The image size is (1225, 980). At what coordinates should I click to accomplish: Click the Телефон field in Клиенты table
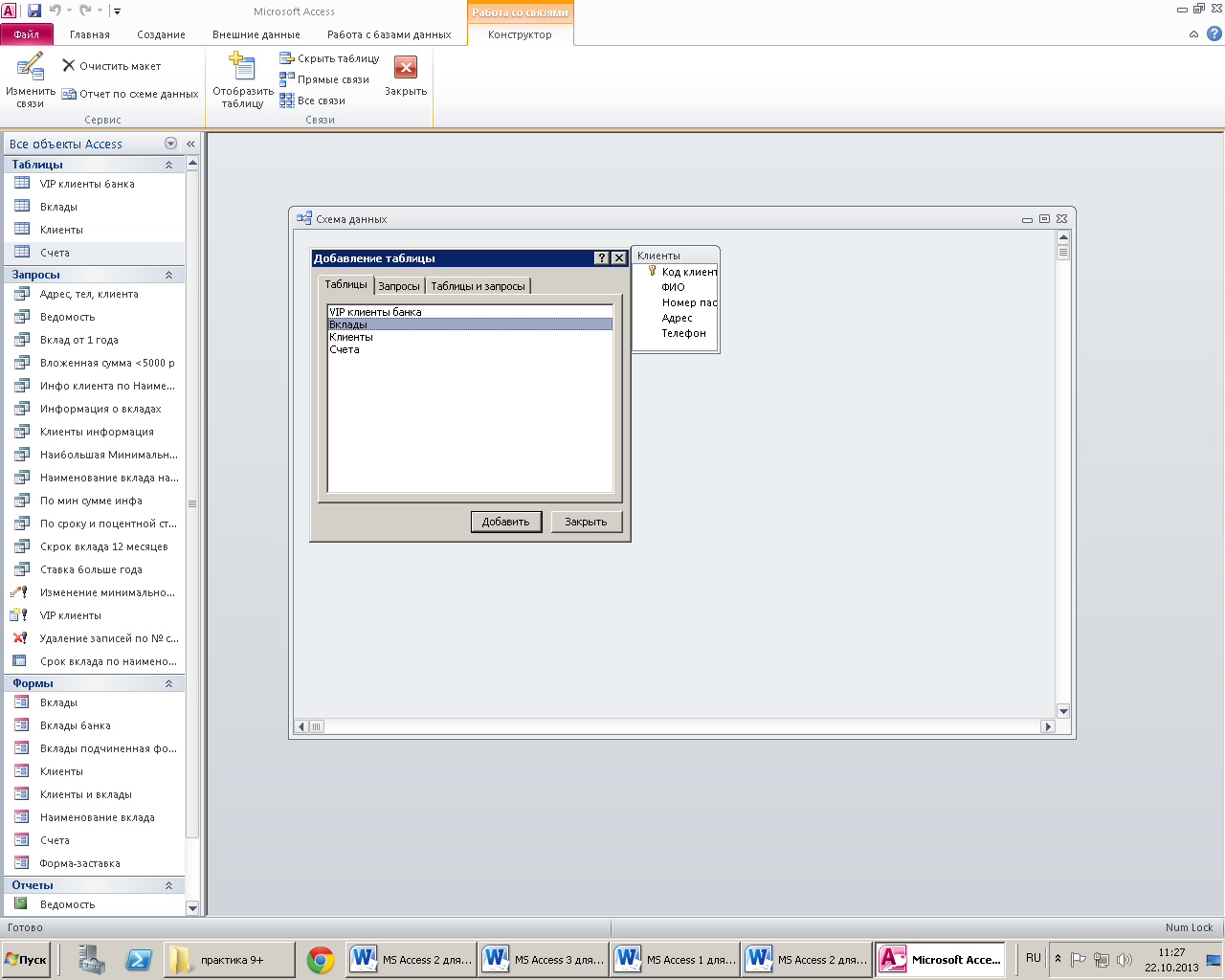coord(683,333)
